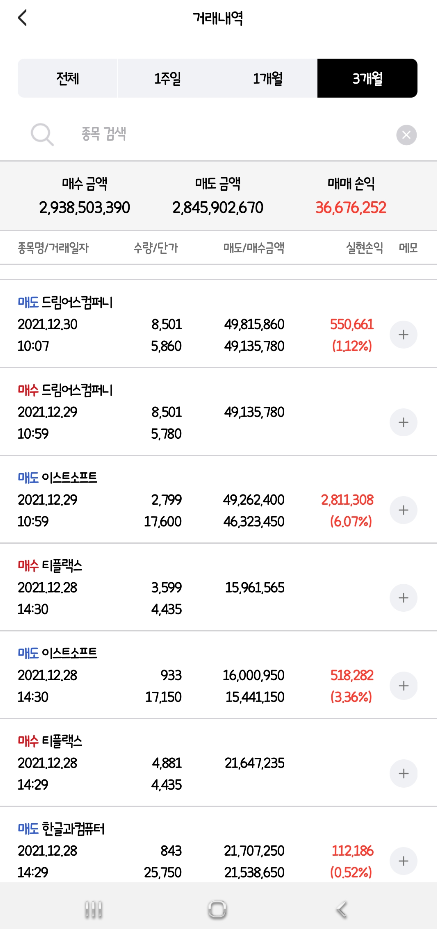Add memo to 드림어스컴퍼니 매도 row

click(403, 335)
